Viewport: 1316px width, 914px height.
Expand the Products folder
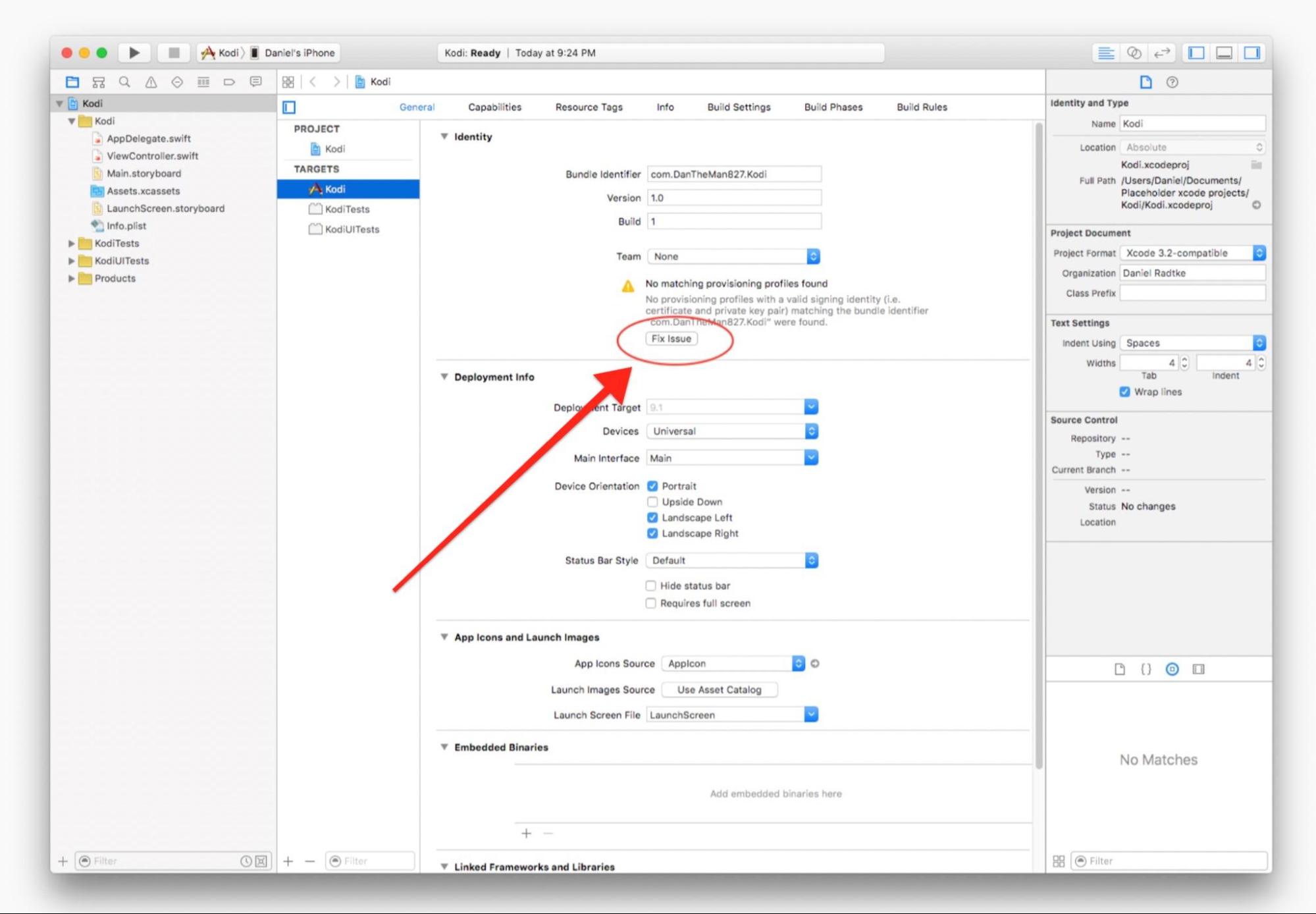tap(72, 279)
